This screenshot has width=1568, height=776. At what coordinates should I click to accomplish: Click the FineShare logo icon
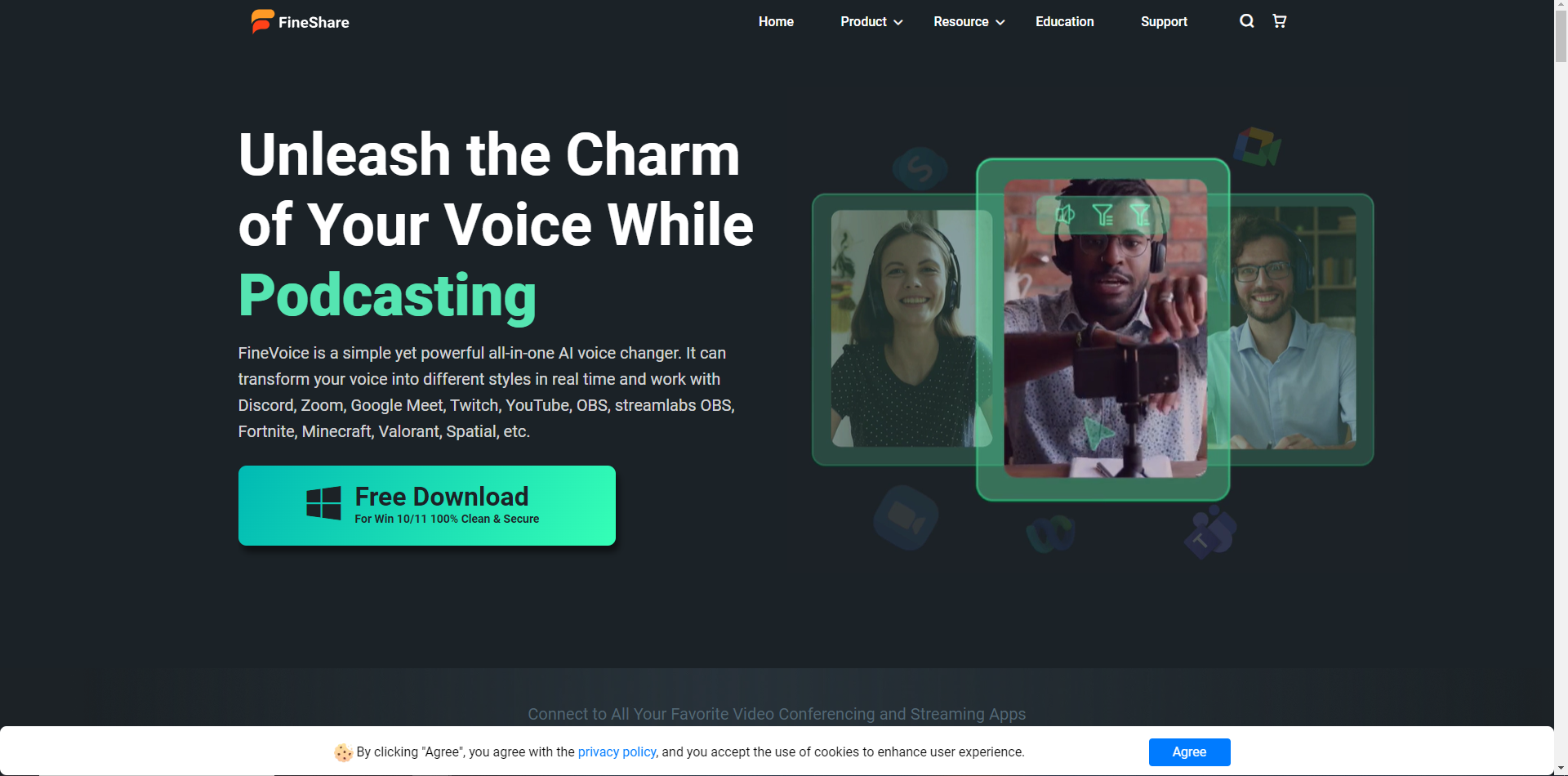pyautogui.click(x=262, y=21)
